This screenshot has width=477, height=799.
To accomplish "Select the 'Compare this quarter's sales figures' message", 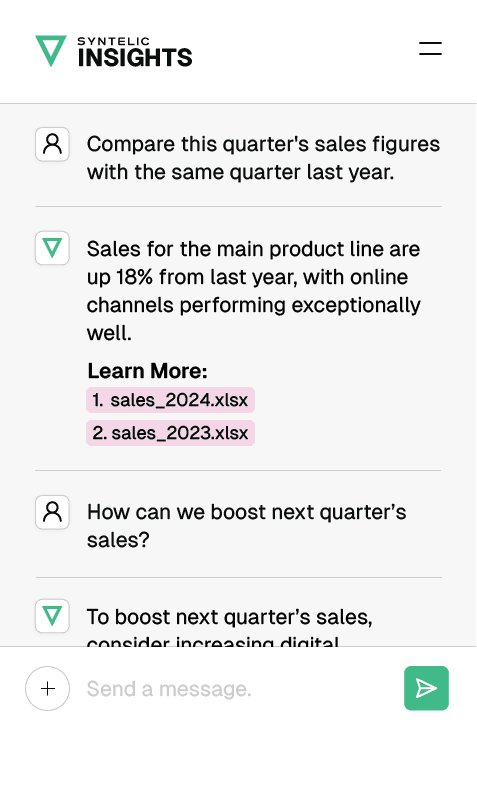I will pyautogui.click(x=263, y=158).
